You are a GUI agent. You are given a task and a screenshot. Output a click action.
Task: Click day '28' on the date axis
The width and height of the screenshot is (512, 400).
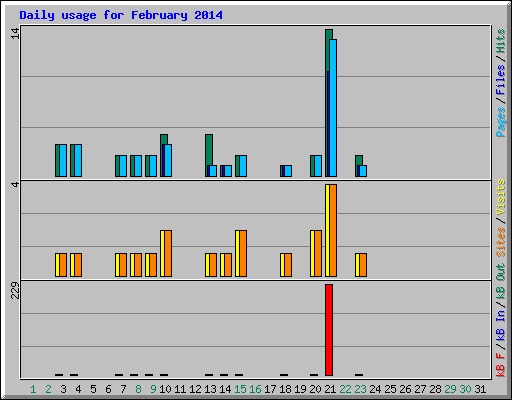435,389
